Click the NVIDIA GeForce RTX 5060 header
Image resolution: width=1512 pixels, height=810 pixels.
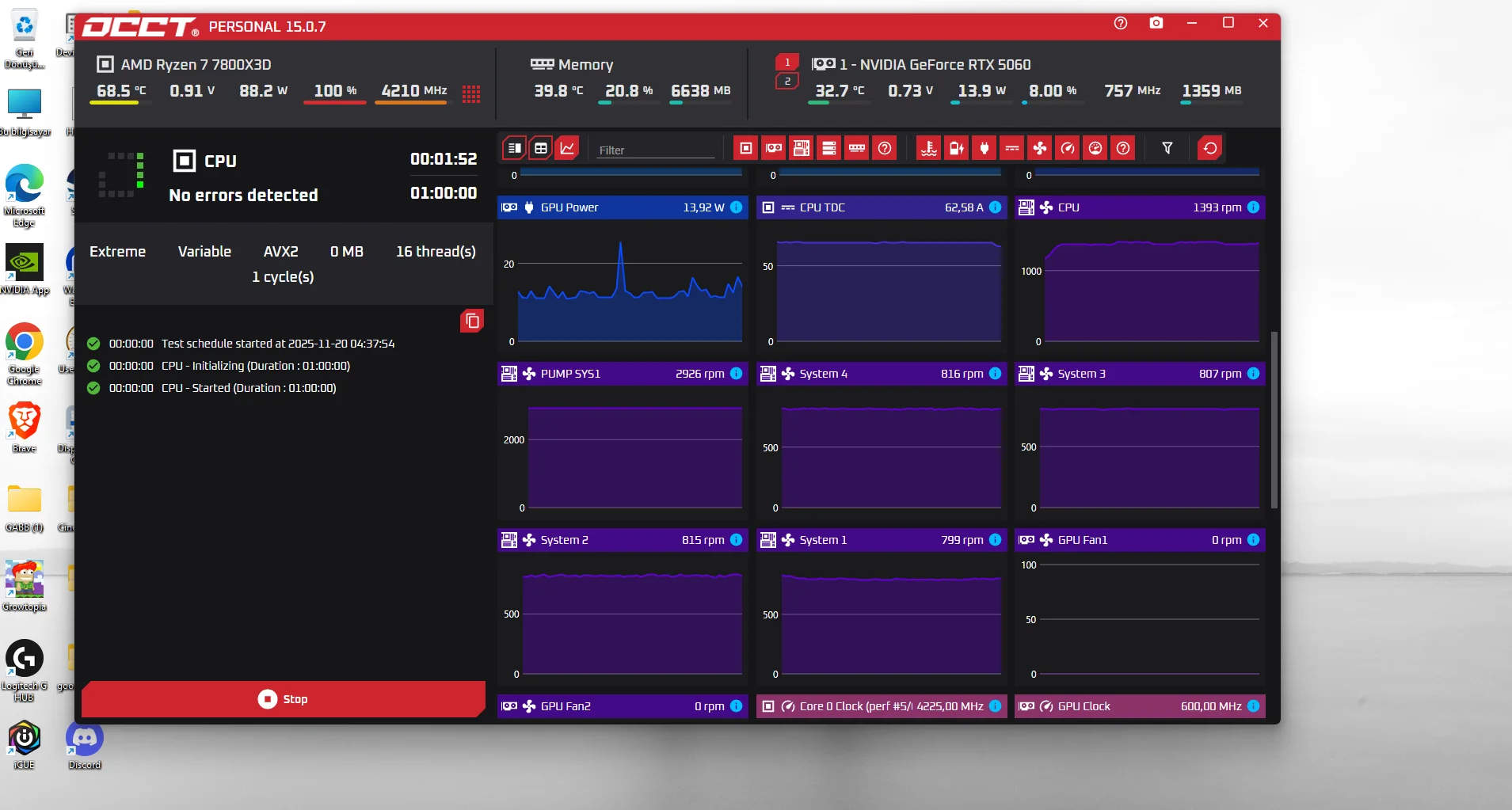click(921, 64)
